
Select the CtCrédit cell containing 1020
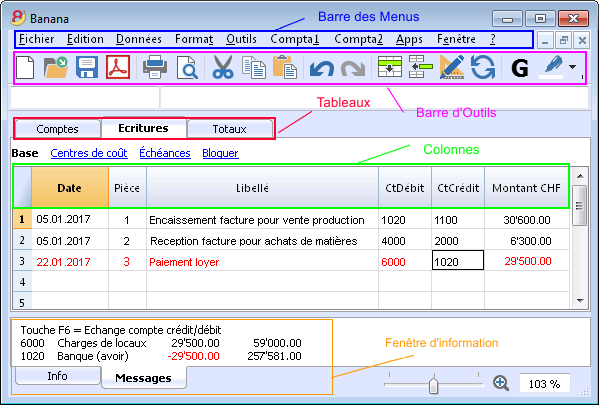(x=458, y=261)
